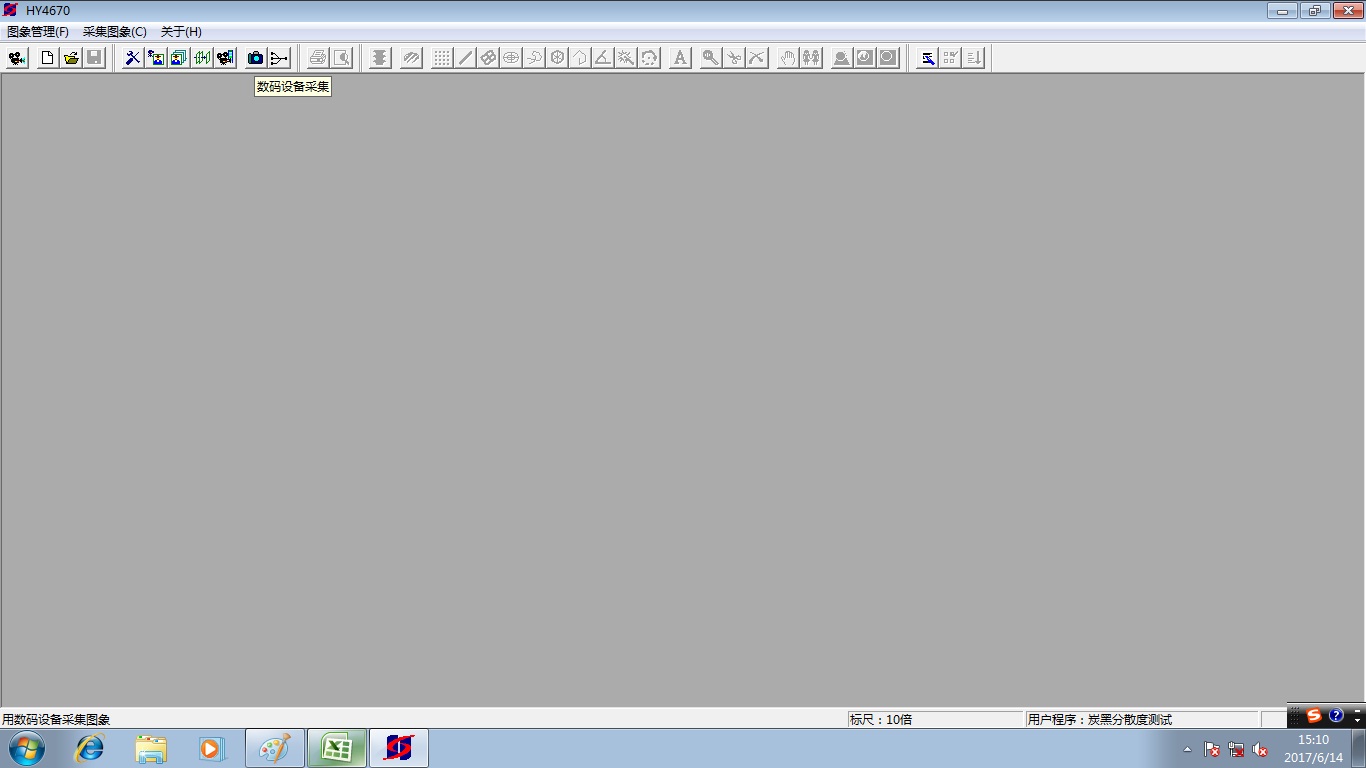Open the 关于(H) menu

181,32
